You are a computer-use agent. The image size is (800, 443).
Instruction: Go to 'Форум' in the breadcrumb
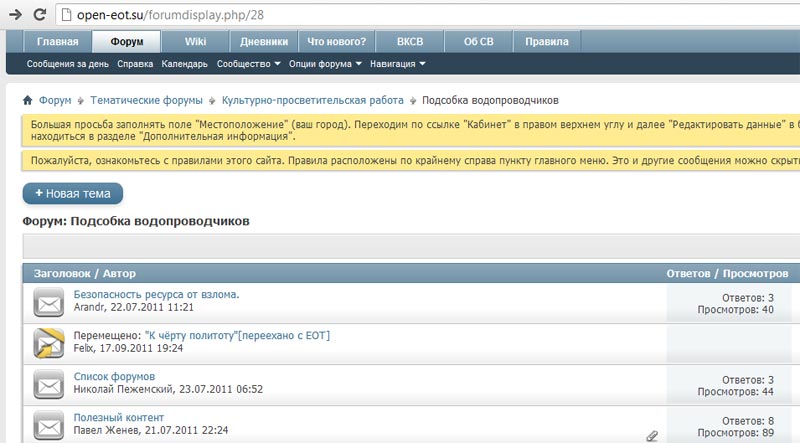(55, 100)
